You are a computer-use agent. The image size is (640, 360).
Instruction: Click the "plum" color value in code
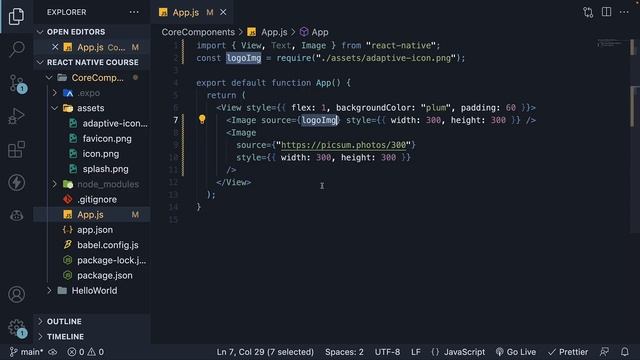(436, 108)
